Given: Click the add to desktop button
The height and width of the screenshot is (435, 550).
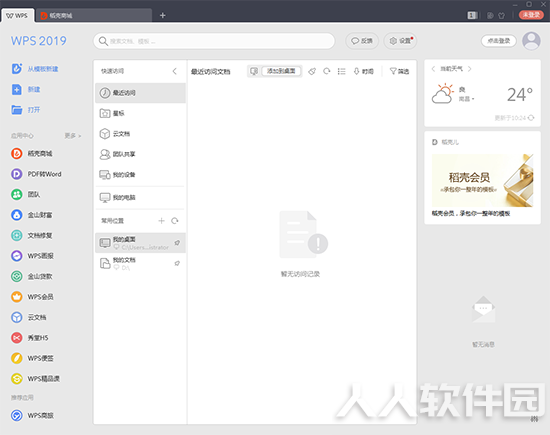Looking at the screenshot, I should 281,71.
